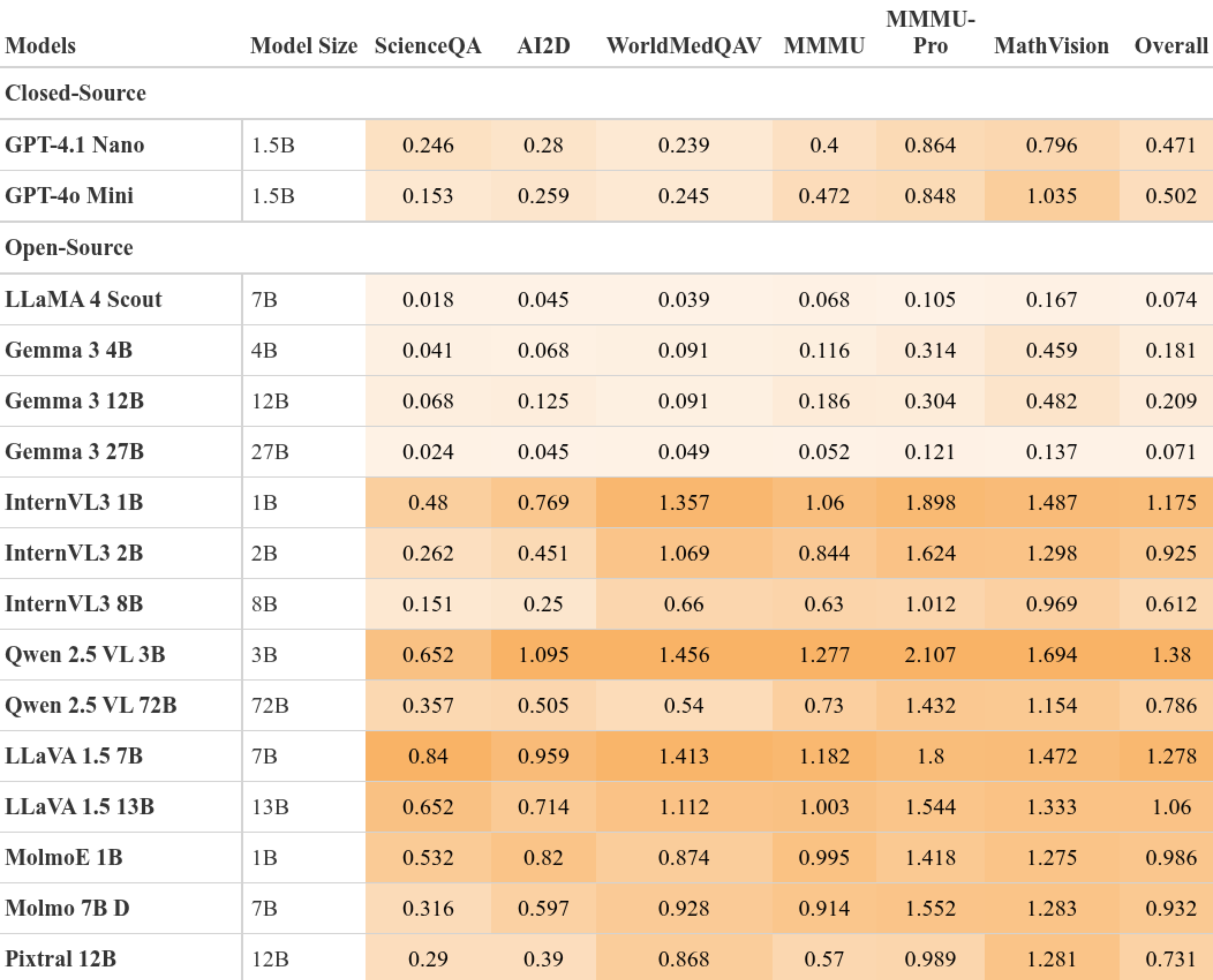The image size is (1213, 980).
Task: Click the Model Size column header
Action: point(304,46)
